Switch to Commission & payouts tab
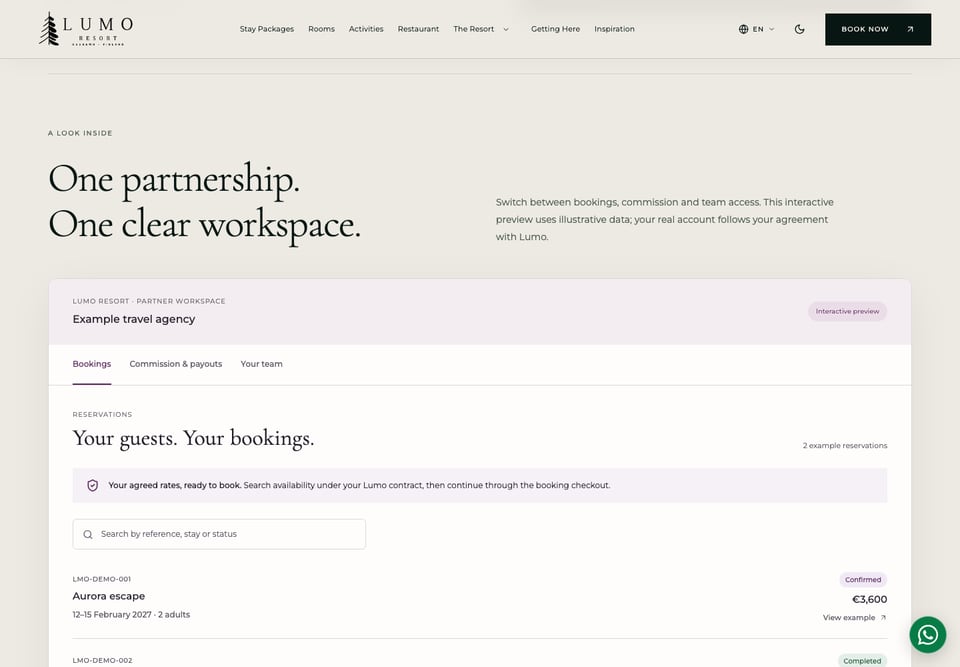The width and height of the screenshot is (960, 667). [x=176, y=364]
